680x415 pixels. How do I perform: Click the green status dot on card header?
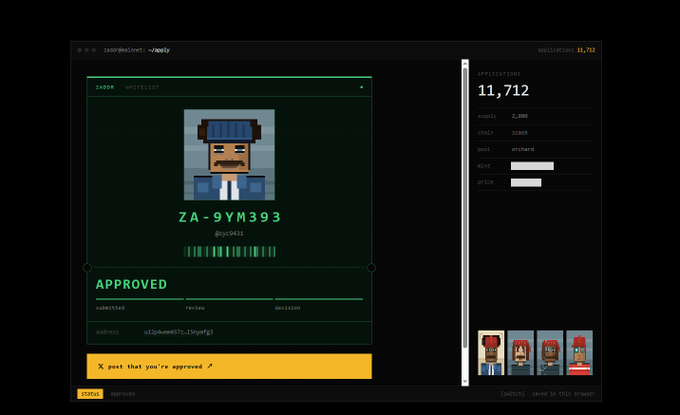(x=361, y=87)
